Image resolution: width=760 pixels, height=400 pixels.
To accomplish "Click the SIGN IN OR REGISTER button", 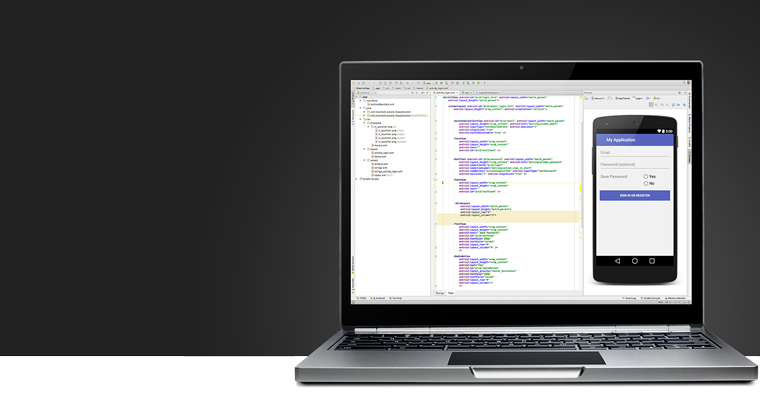I will 634,196.
